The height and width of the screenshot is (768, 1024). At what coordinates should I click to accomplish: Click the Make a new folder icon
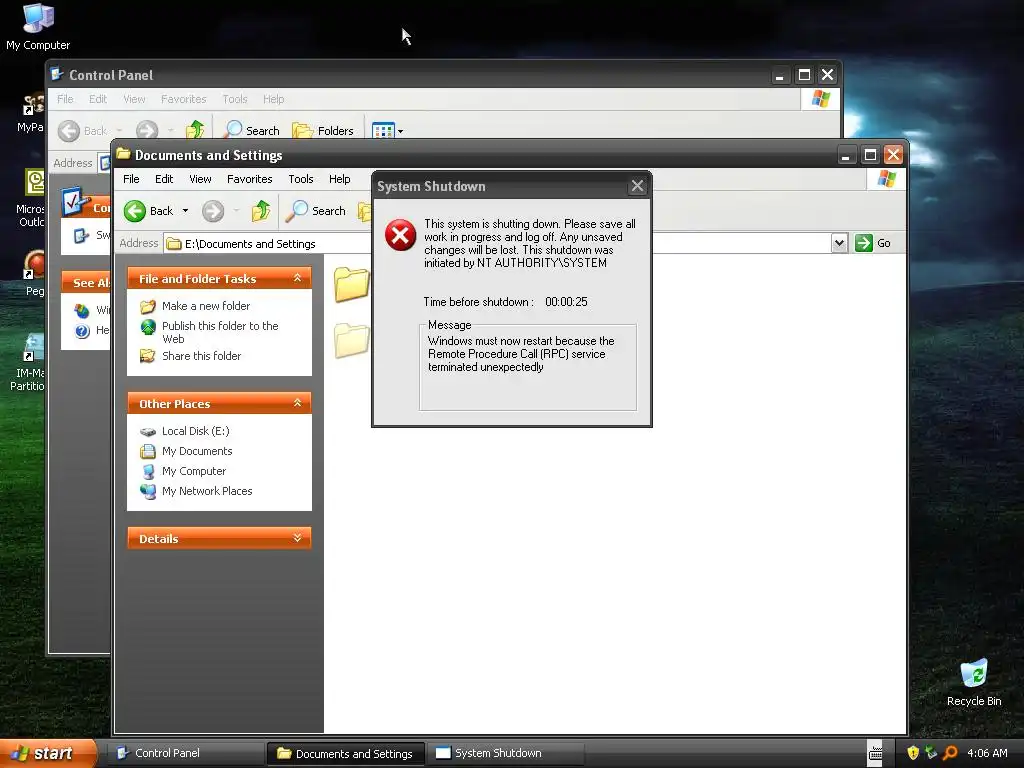point(148,306)
